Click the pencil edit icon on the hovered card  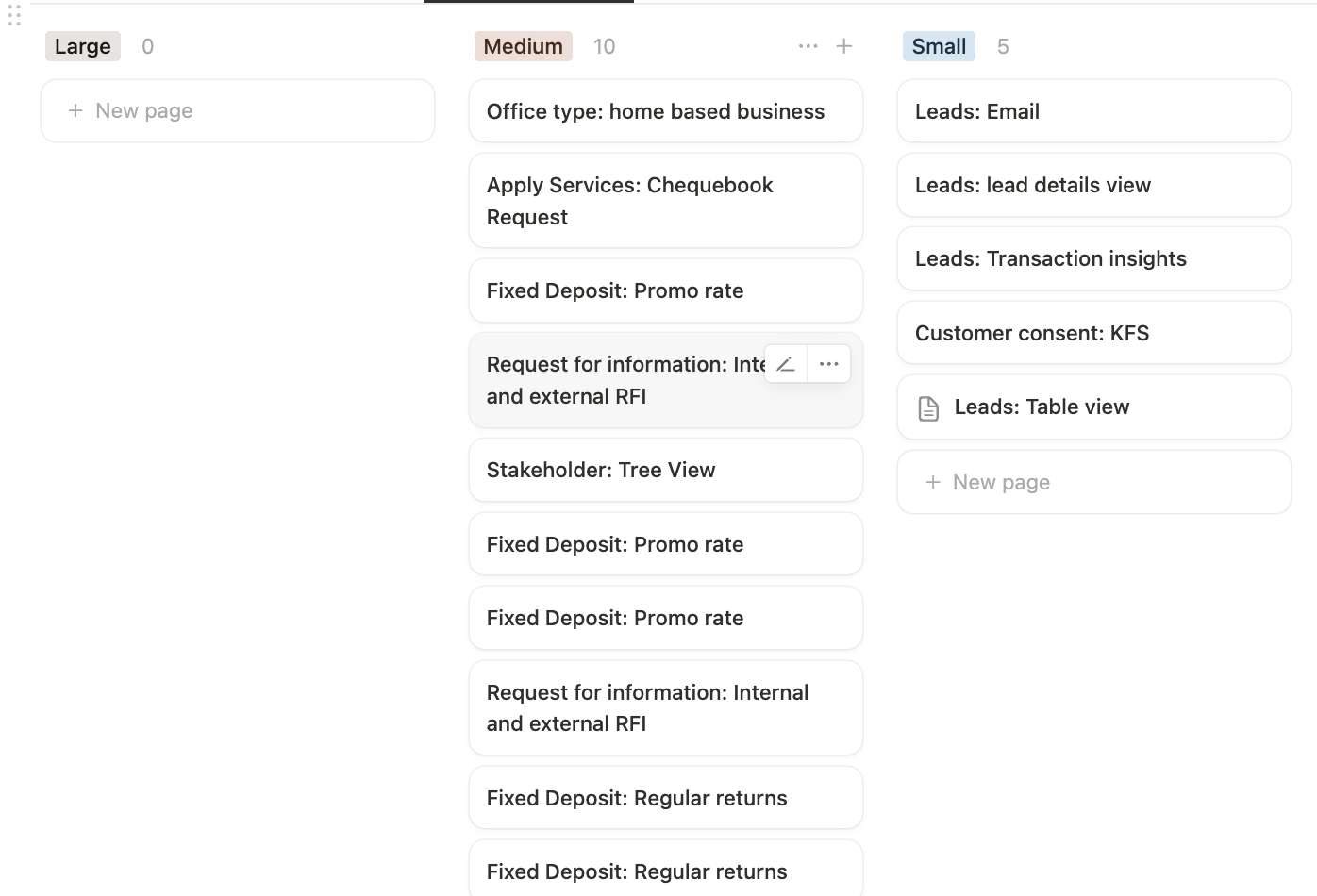[786, 364]
